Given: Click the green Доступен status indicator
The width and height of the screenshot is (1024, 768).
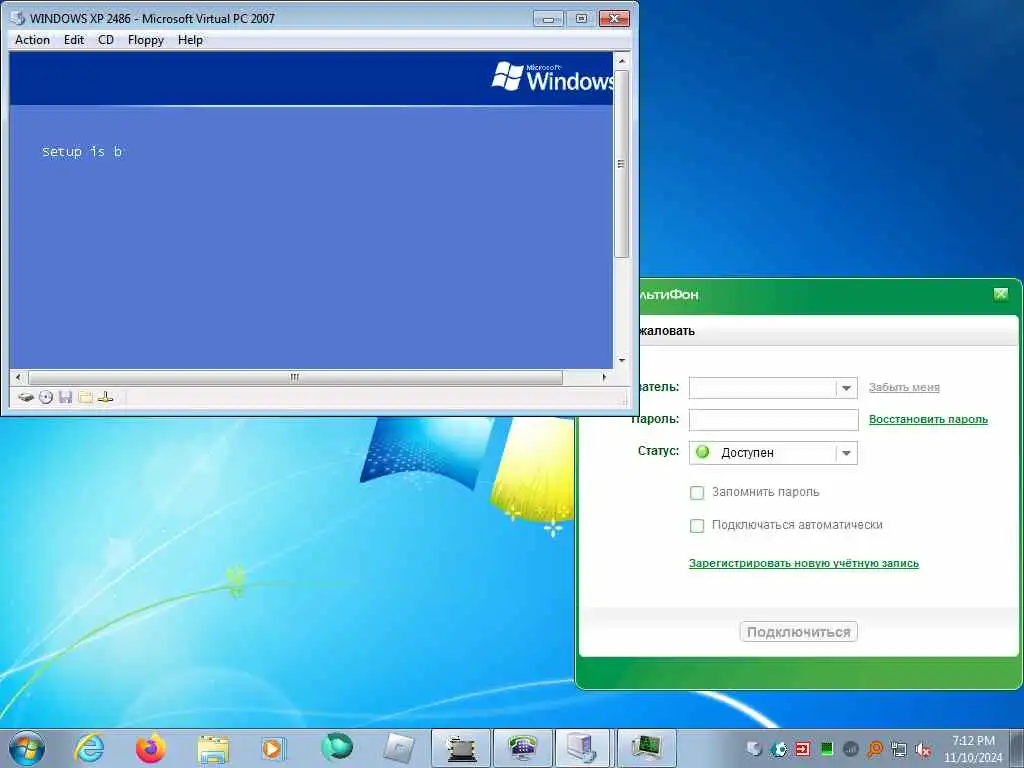Looking at the screenshot, I should point(703,452).
